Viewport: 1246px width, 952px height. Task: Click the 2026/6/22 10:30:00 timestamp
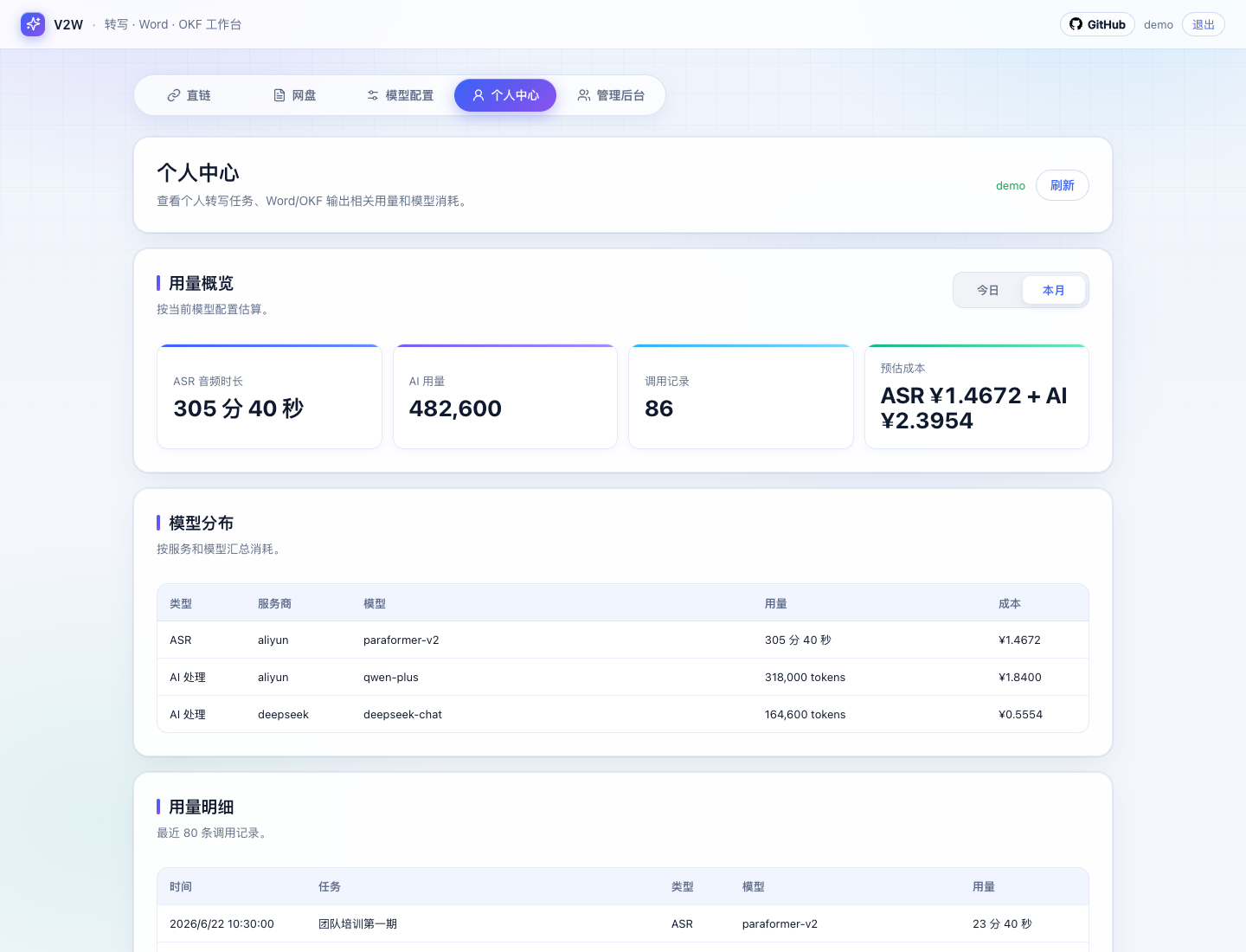pyautogui.click(x=222, y=924)
